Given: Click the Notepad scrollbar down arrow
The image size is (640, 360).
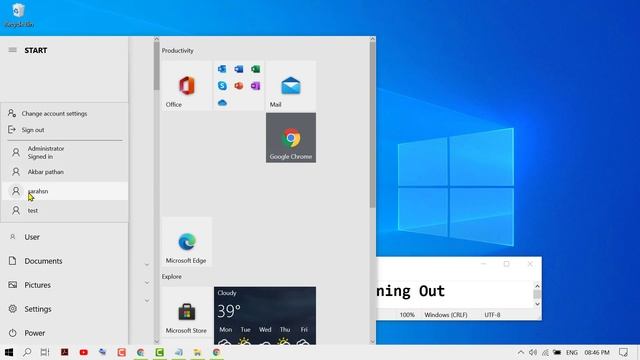Looking at the screenshot, I should point(537,304).
